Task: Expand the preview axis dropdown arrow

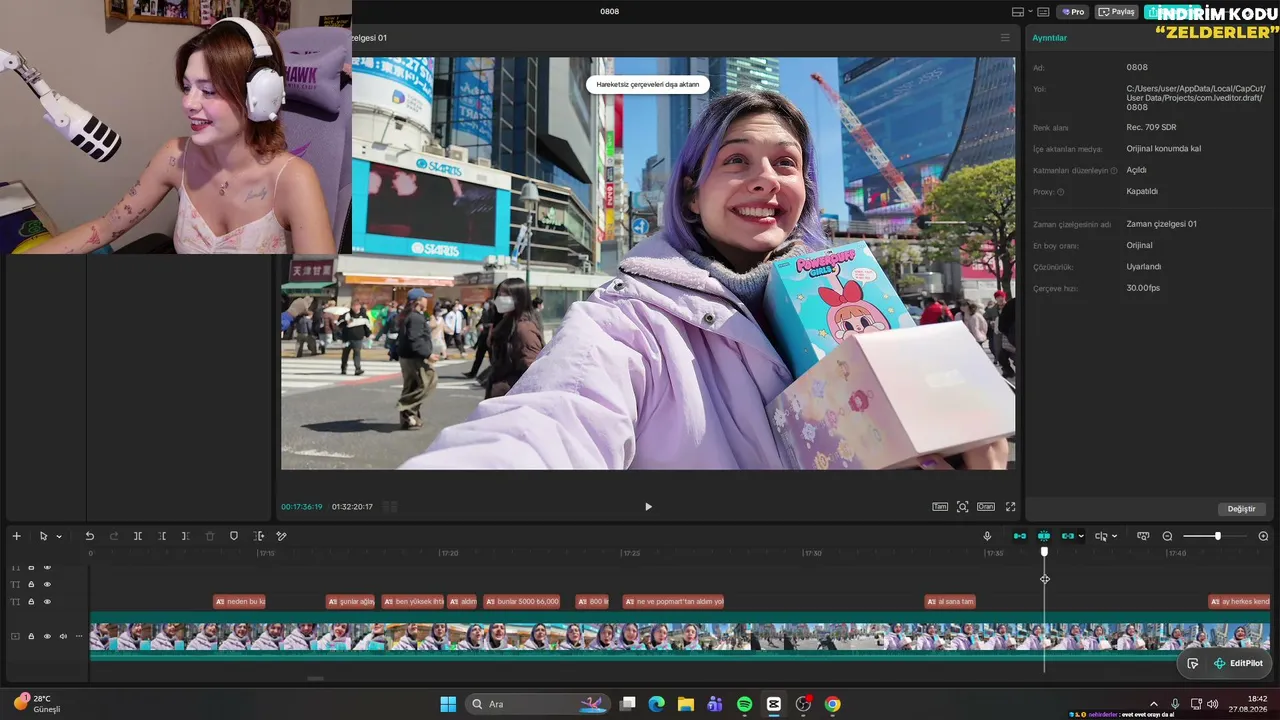Action: 1114,536
